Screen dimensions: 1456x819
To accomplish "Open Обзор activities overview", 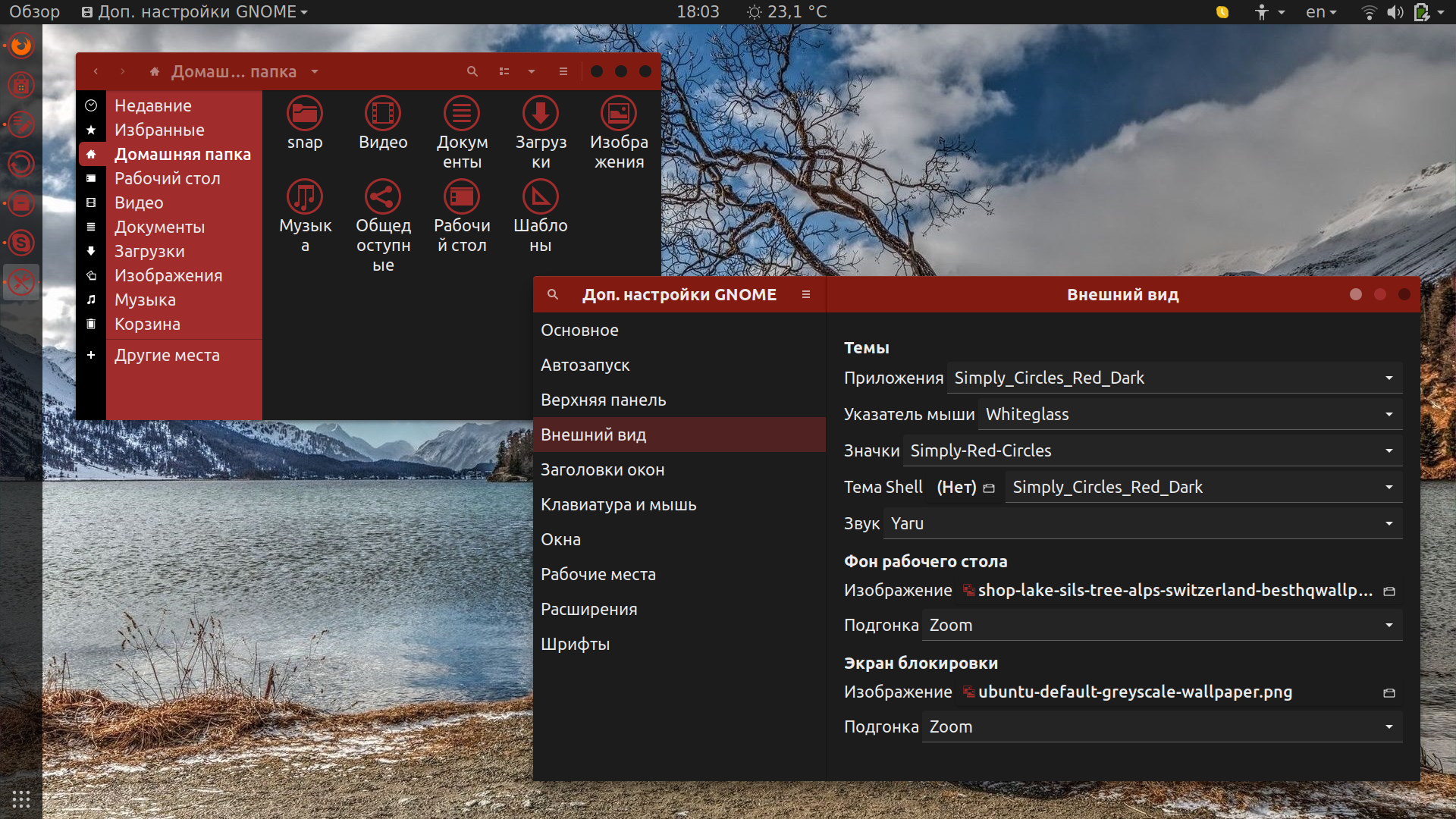I will pos(34,11).
